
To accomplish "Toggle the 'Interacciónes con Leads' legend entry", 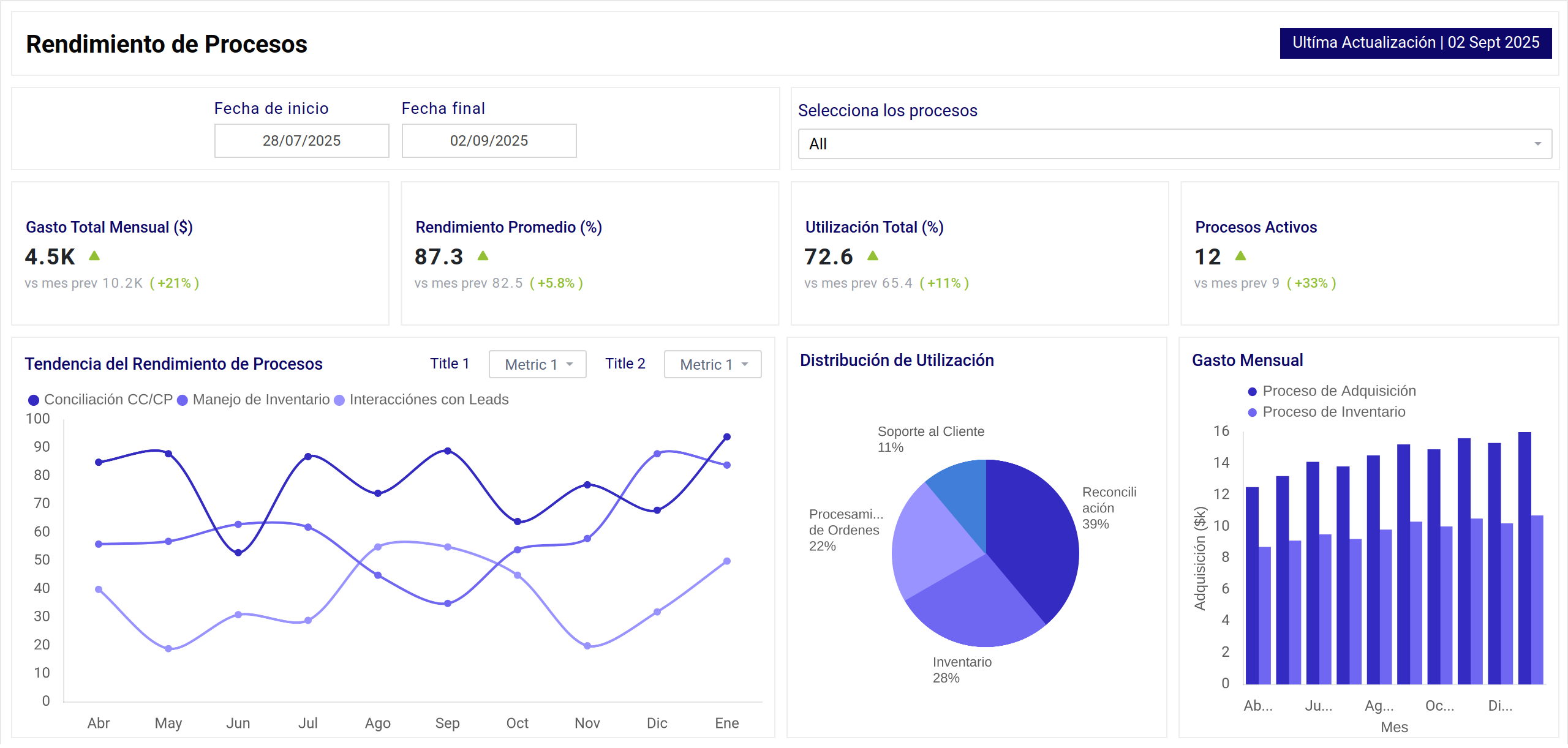I will click(429, 399).
